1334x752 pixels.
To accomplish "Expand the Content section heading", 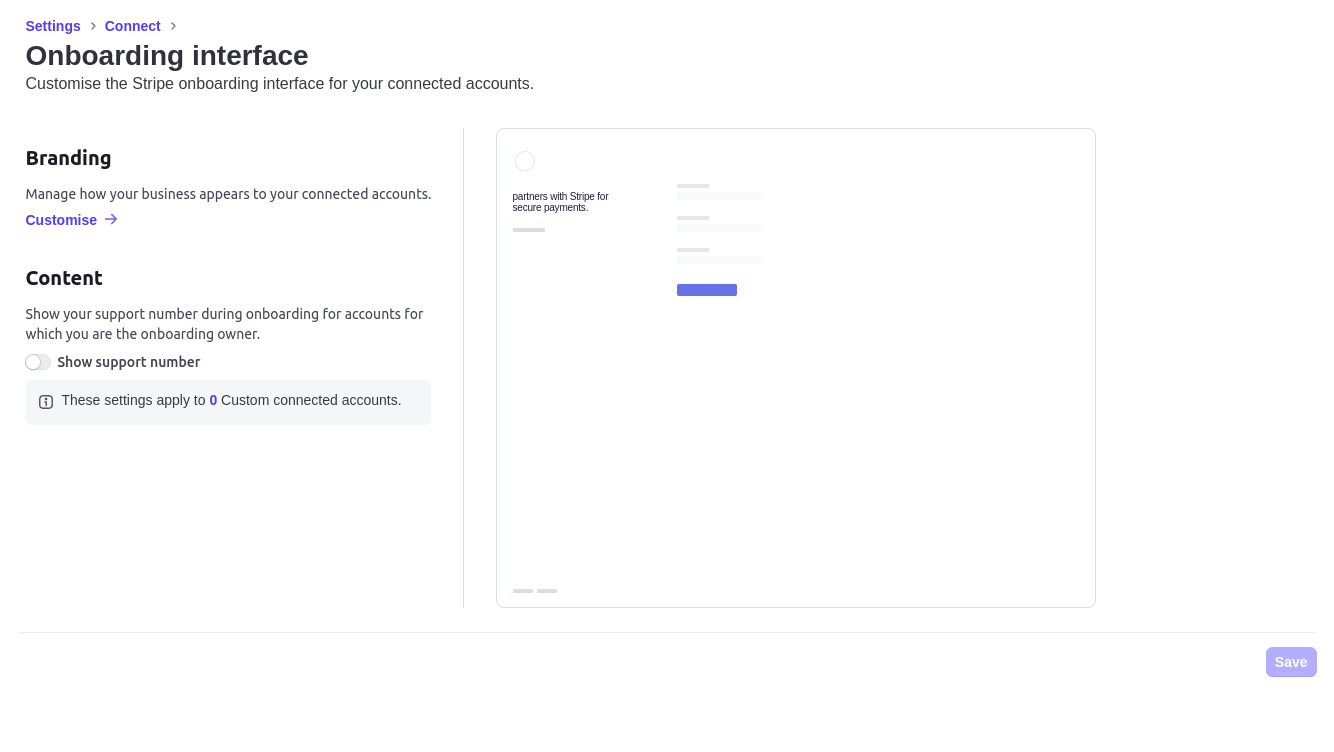I will click(64, 278).
